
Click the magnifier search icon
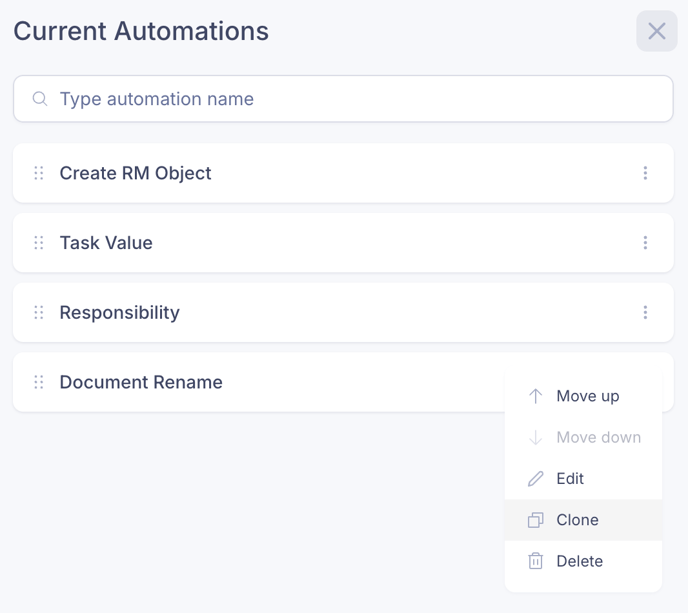pos(40,99)
